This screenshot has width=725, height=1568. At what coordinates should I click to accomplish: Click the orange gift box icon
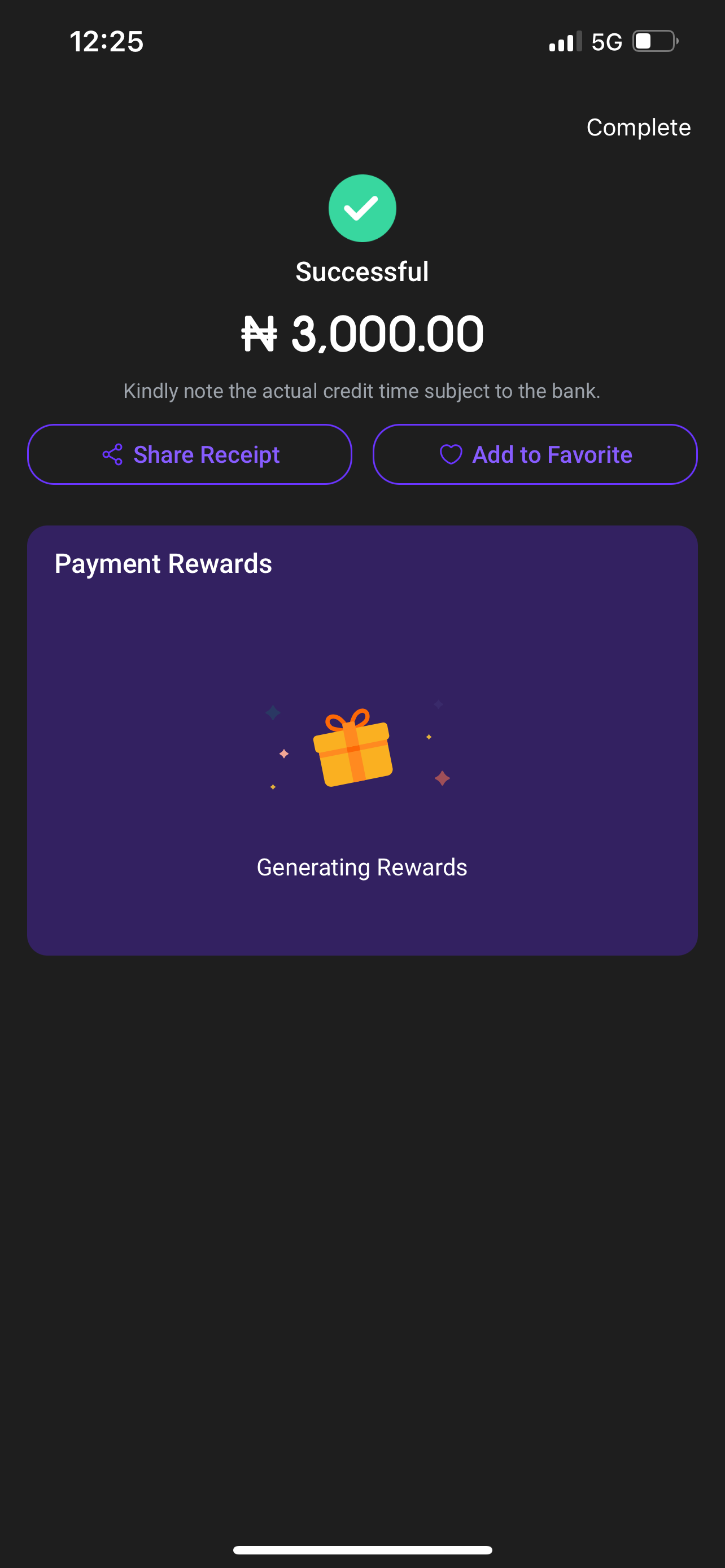(352, 748)
